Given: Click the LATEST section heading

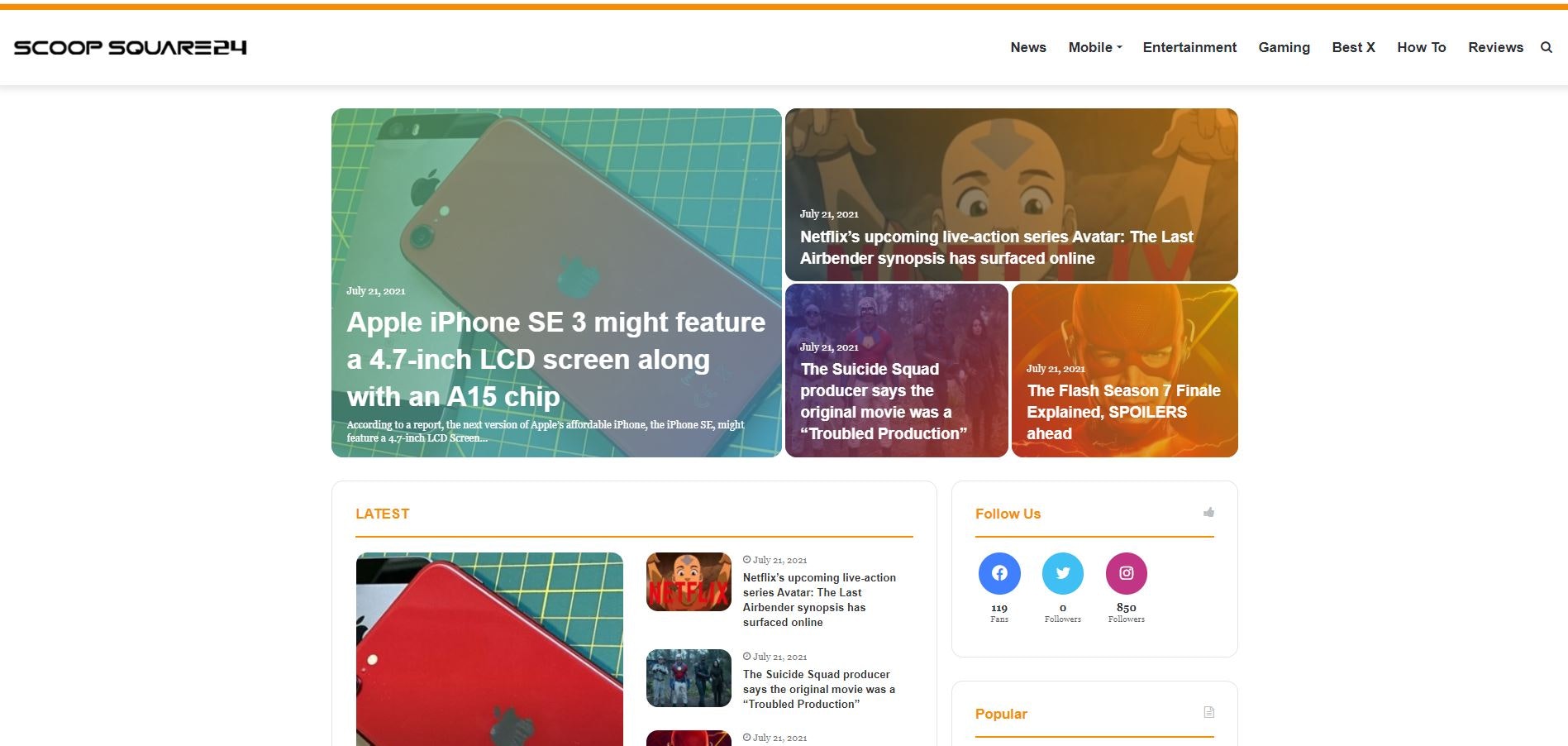Looking at the screenshot, I should (382, 514).
